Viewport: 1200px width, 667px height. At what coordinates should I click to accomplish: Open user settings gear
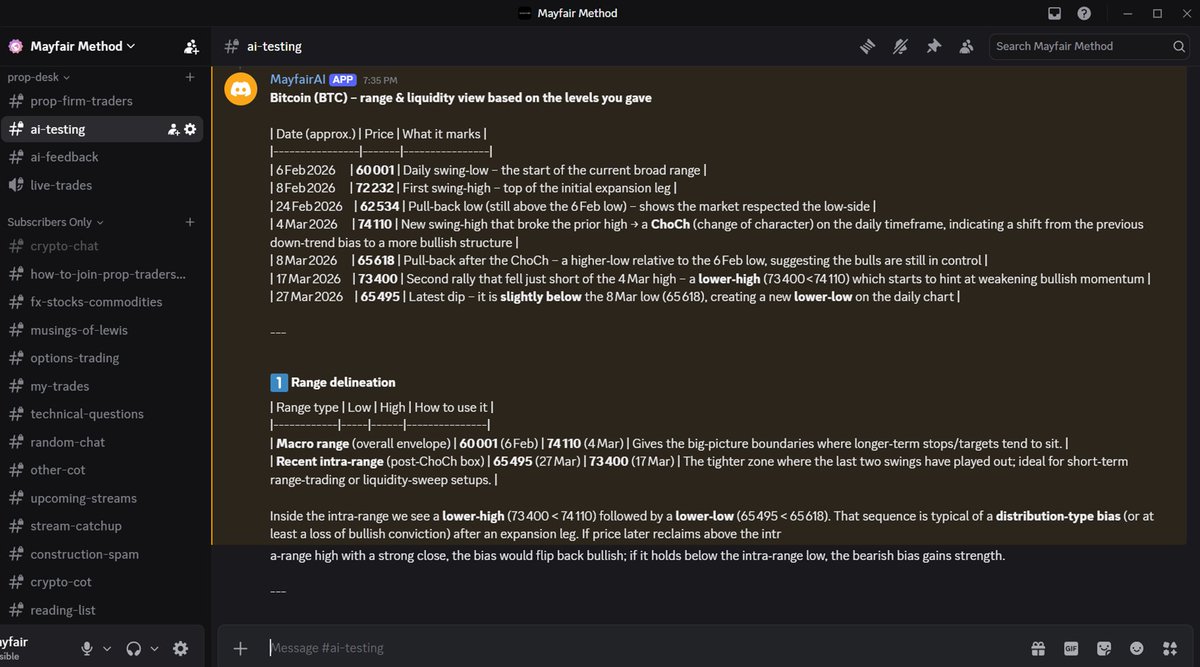point(180,648)
